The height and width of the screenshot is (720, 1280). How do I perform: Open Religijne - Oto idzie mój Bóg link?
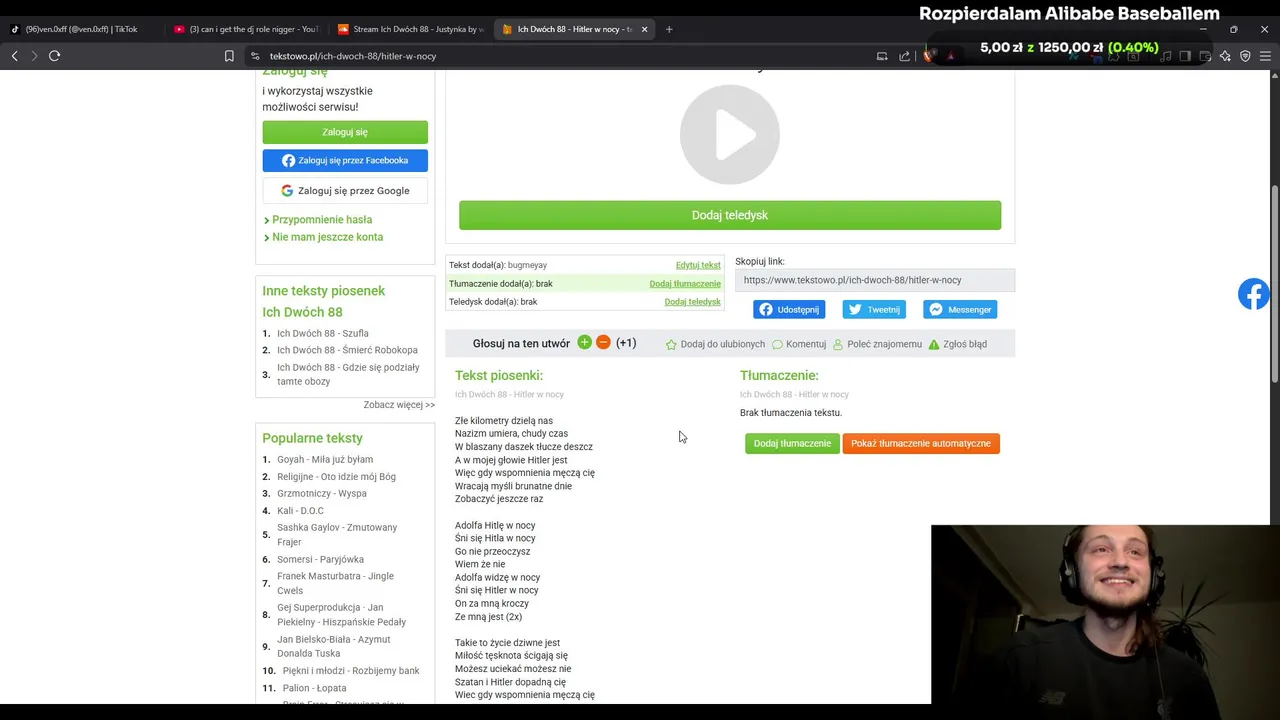tap(336, 477)
